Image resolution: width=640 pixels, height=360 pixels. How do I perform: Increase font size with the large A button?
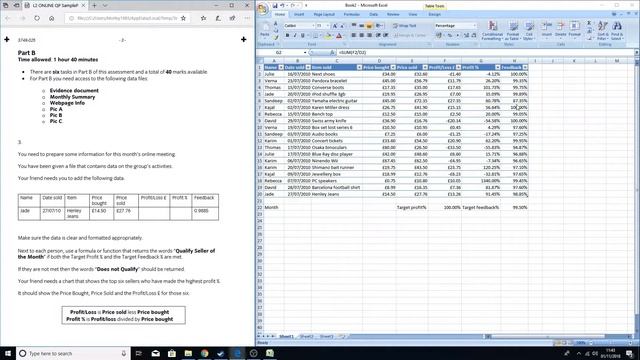[x=335, y=26]
